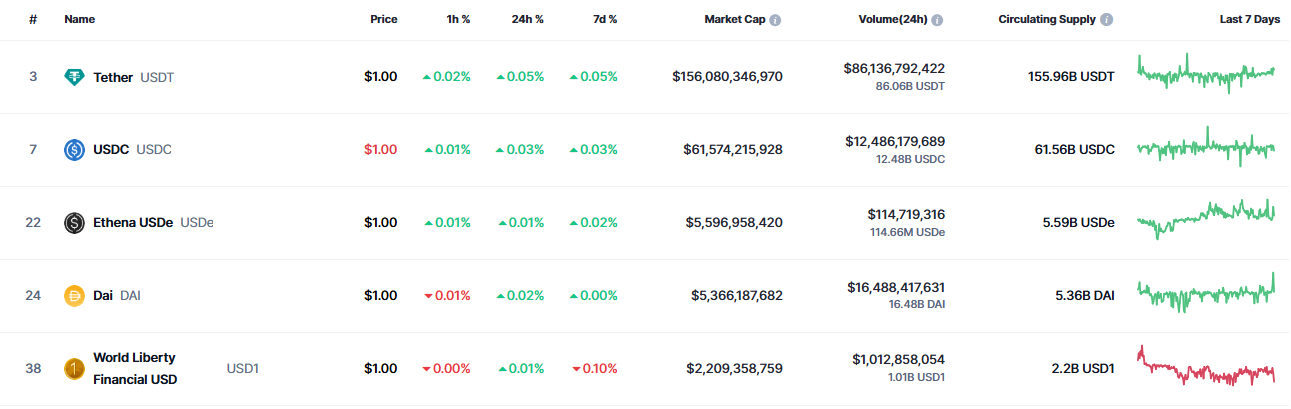Click Ethena USDe volume $114,719,316
The width and height of the screenshot is (1291, 409).
point(906,215)
